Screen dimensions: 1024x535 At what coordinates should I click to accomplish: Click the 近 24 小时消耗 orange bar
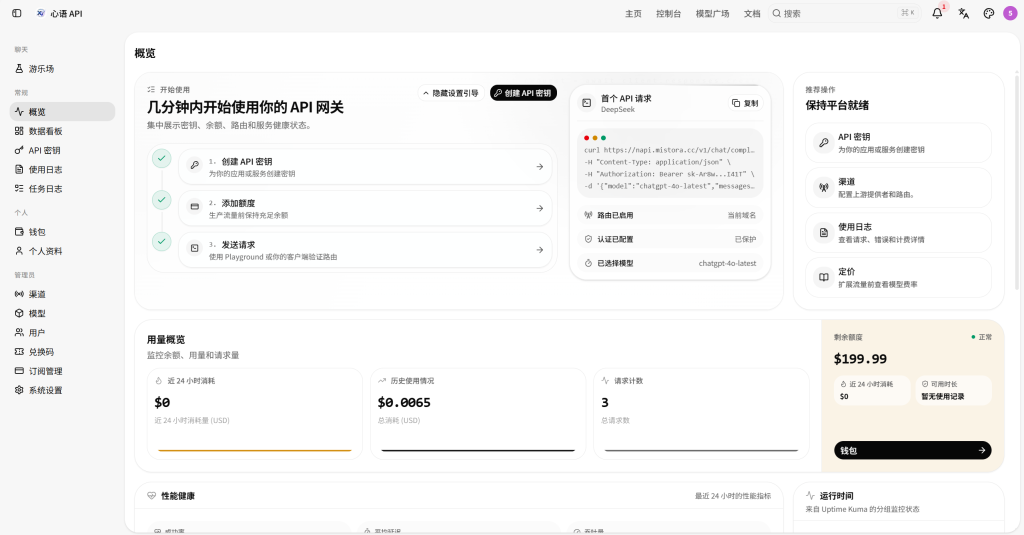pyautogui.click(x=255, y=450)
